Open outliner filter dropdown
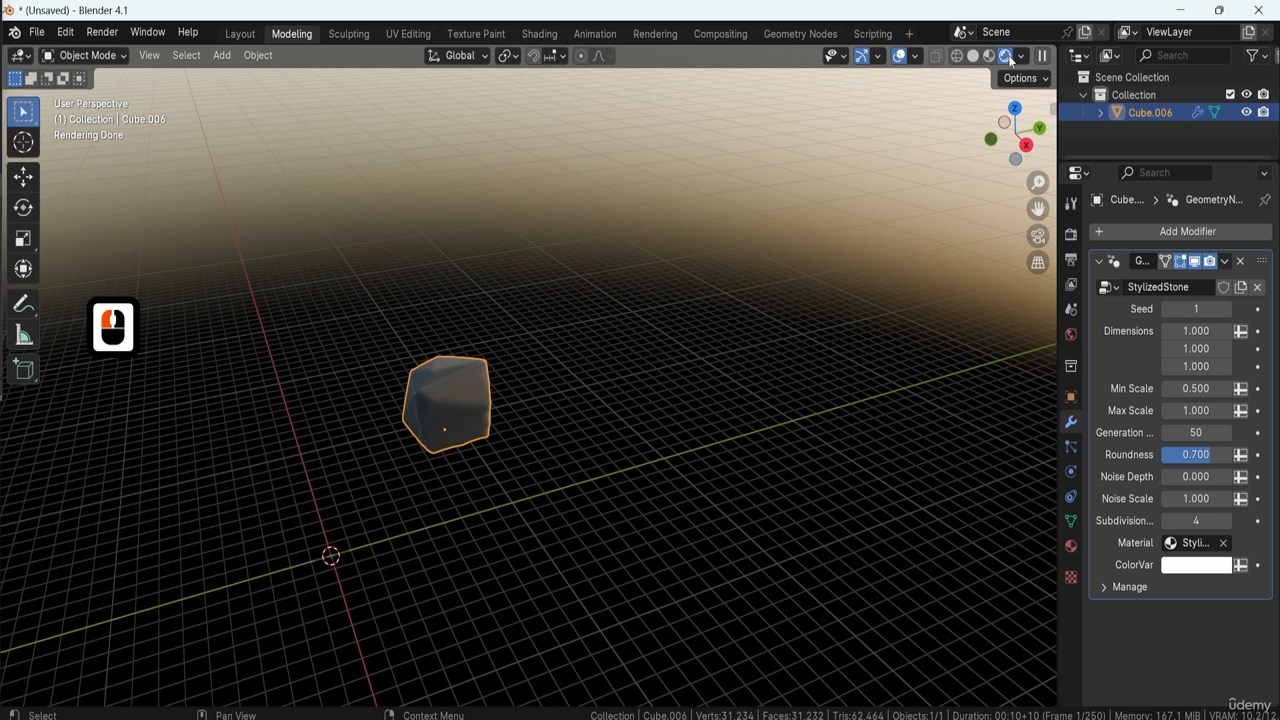The height and width of the screenshot is (720, 1280). [1255, 56]
